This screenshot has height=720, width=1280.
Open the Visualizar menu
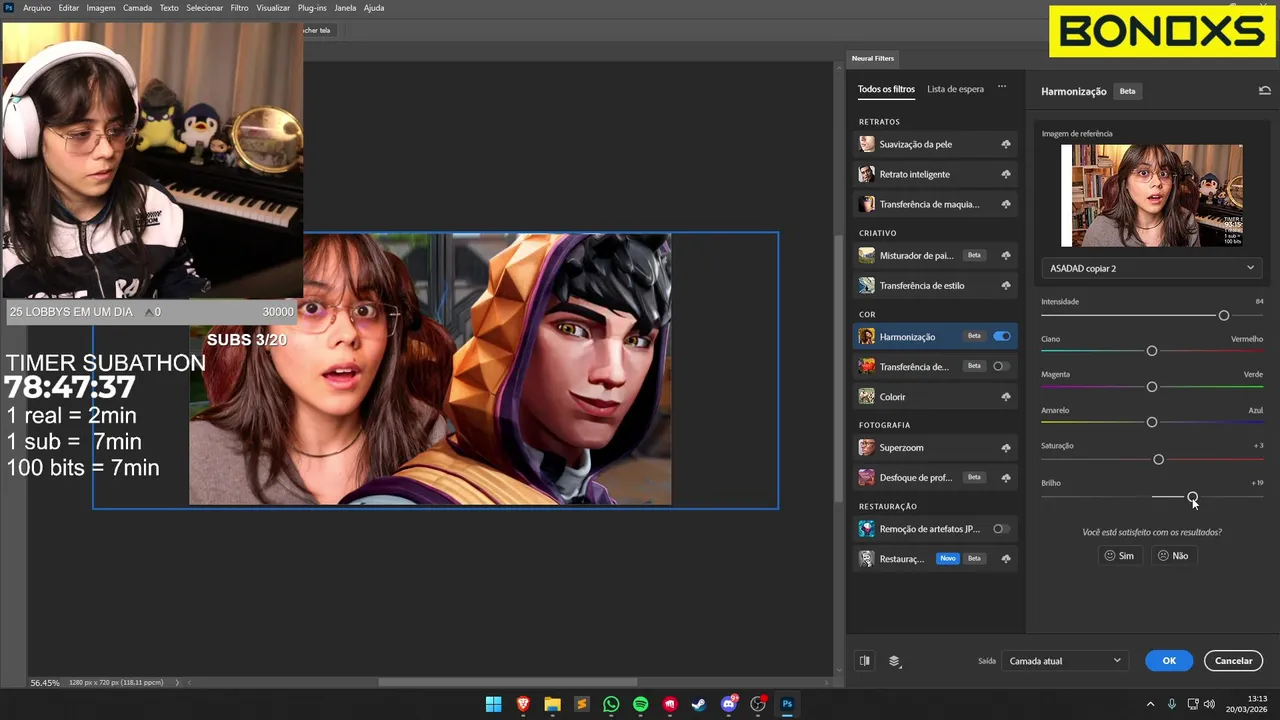tap(273, 8)
